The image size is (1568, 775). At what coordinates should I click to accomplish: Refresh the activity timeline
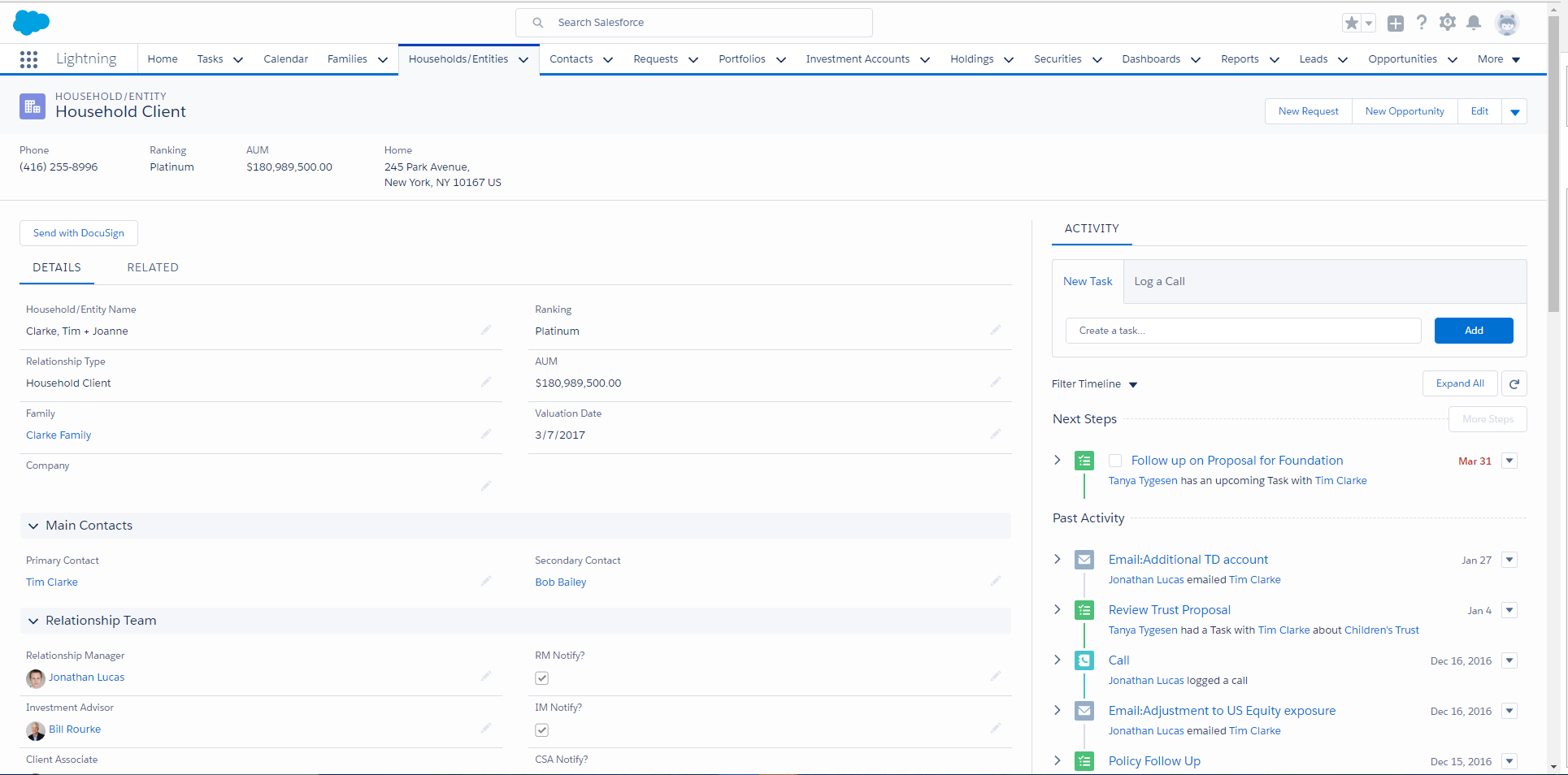point(1514,383)
